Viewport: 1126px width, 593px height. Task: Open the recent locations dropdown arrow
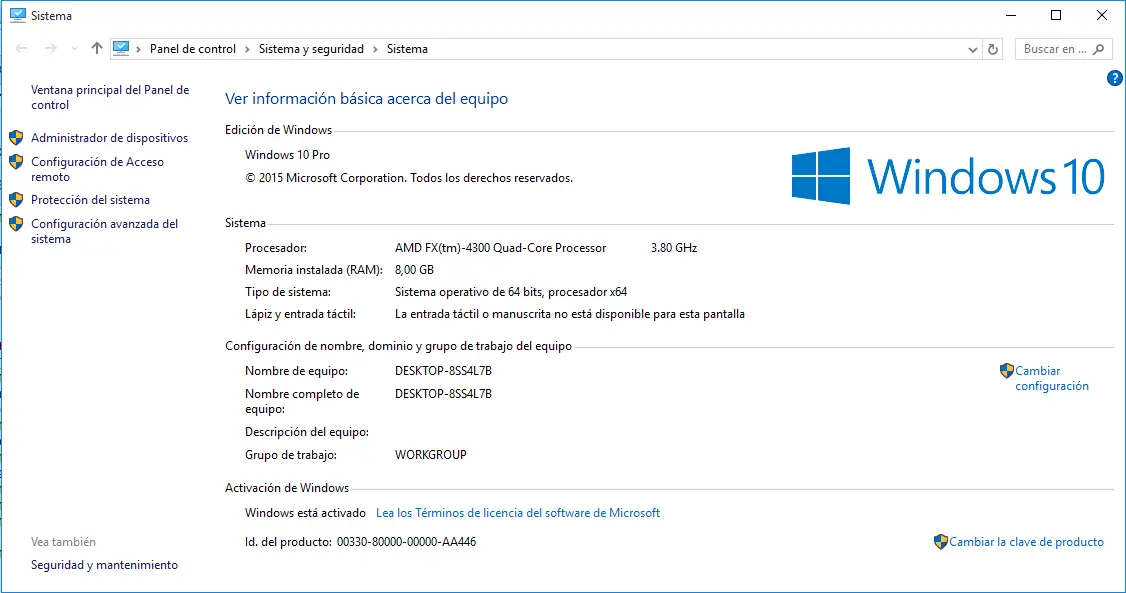pos(74,49)
